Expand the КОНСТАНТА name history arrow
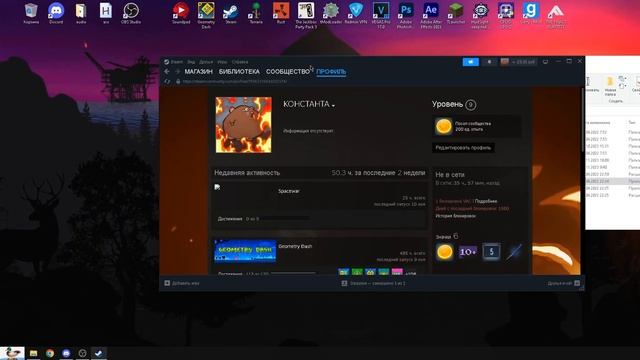640x360 pixels. [333, 106]
